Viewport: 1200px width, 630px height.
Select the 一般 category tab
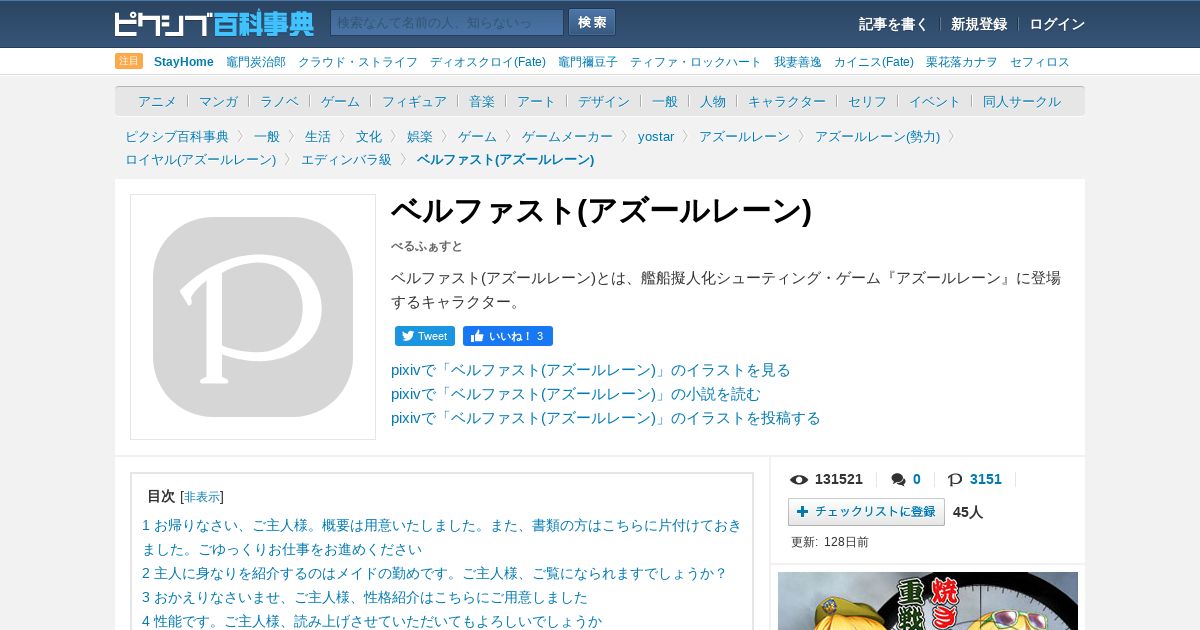665,101
